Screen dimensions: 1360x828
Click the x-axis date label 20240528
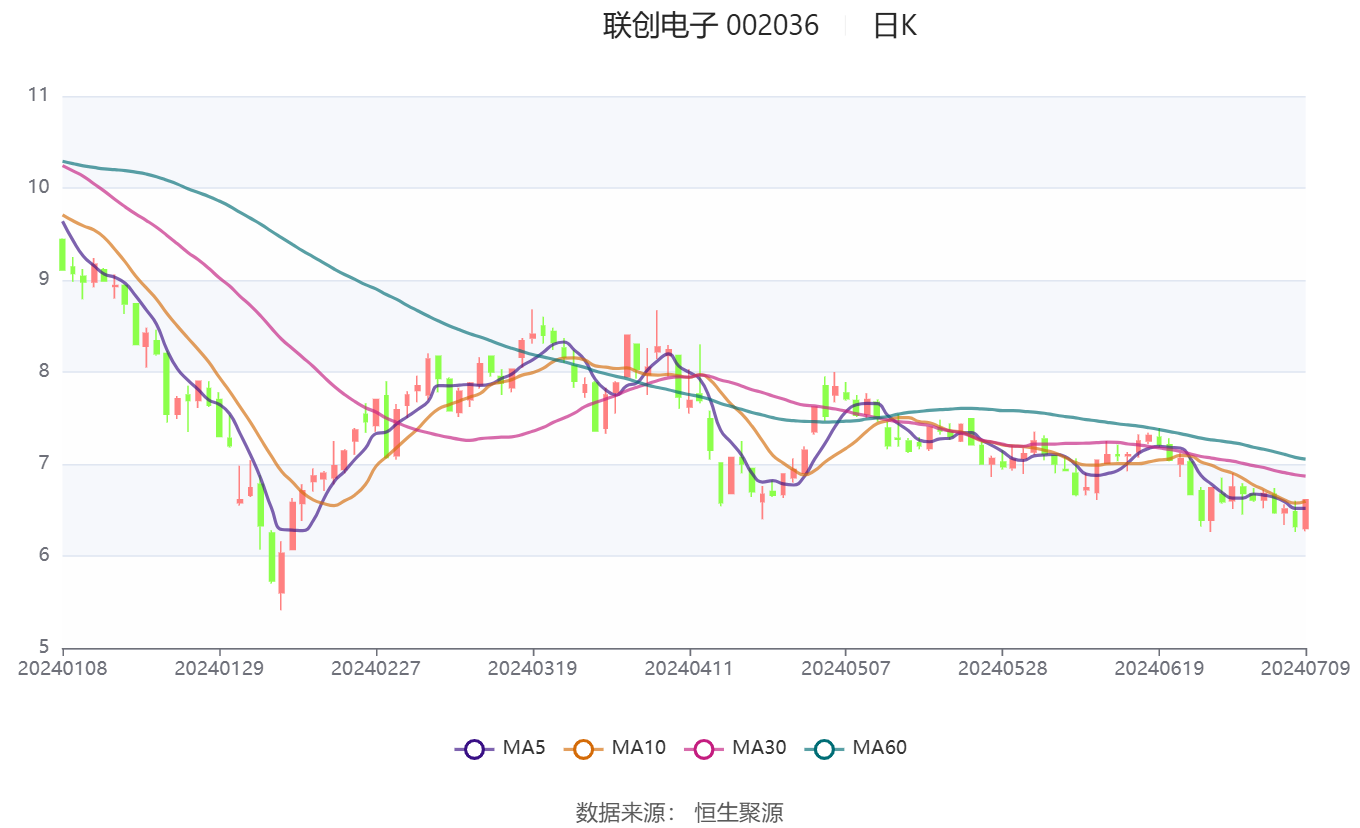pos(1002,668)
